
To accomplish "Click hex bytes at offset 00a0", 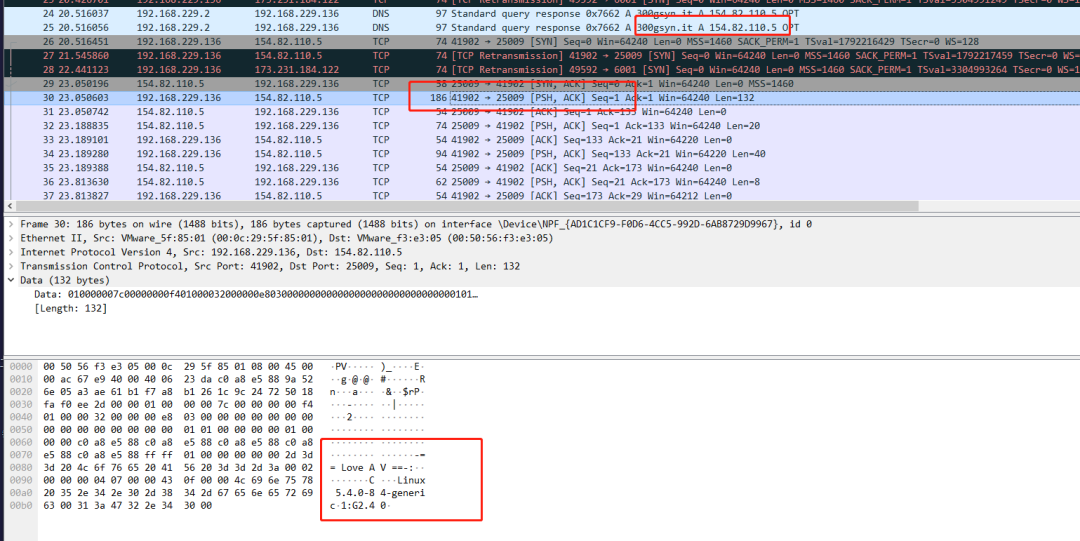I will coord(178,493).
